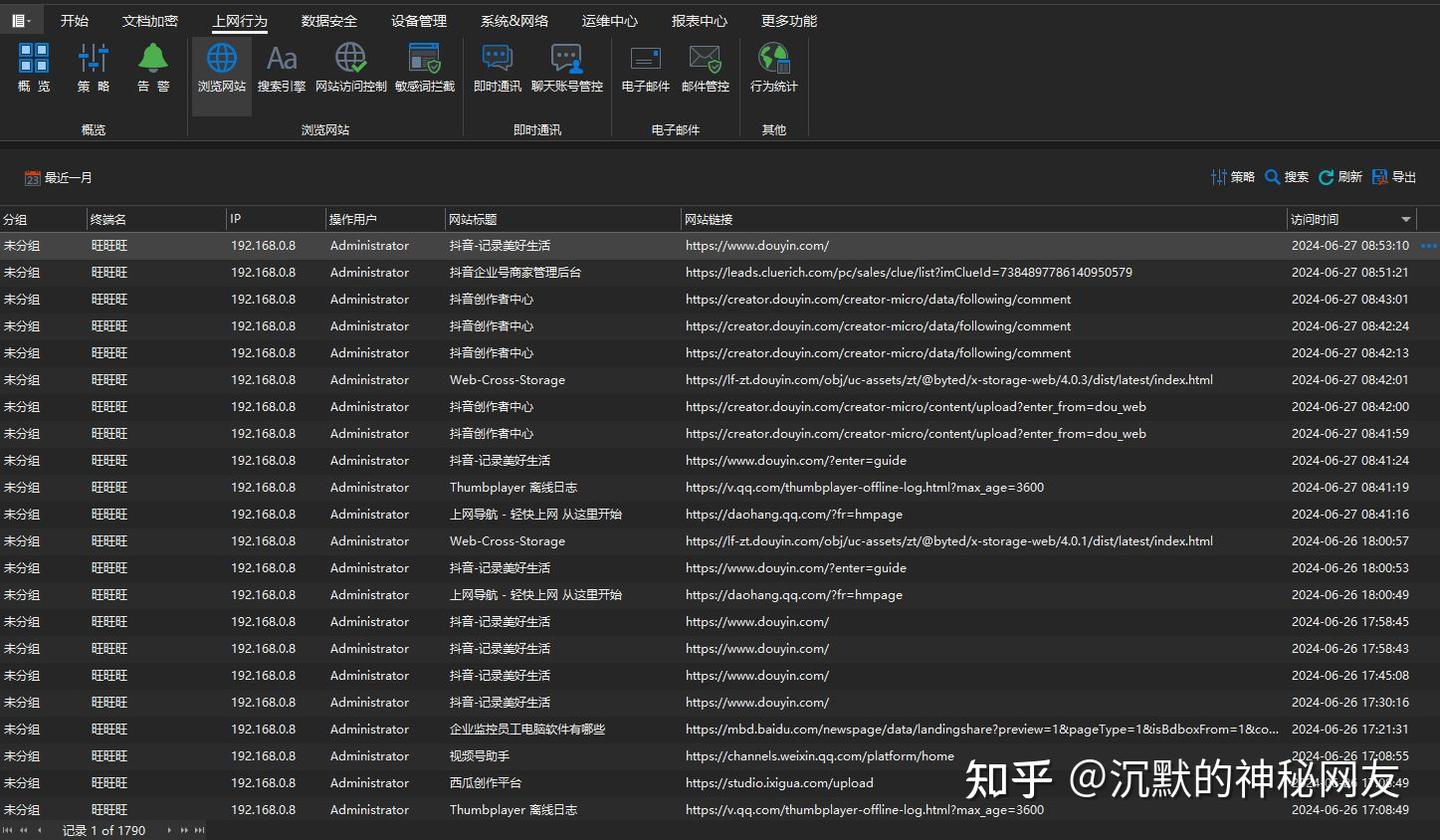Open 行为统计 behavior statistics icon
The image size is (1440, 840).
pos(774,68)
